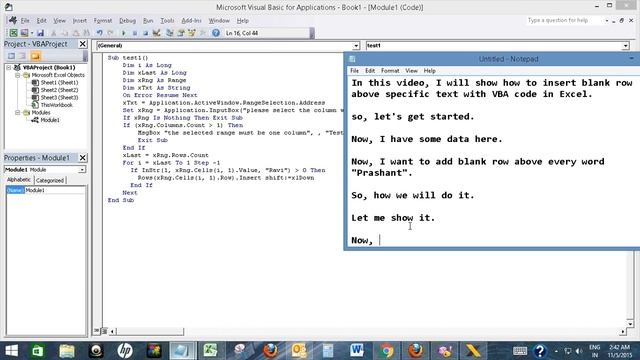Run the macro with the green play icon

coord(124,33)
